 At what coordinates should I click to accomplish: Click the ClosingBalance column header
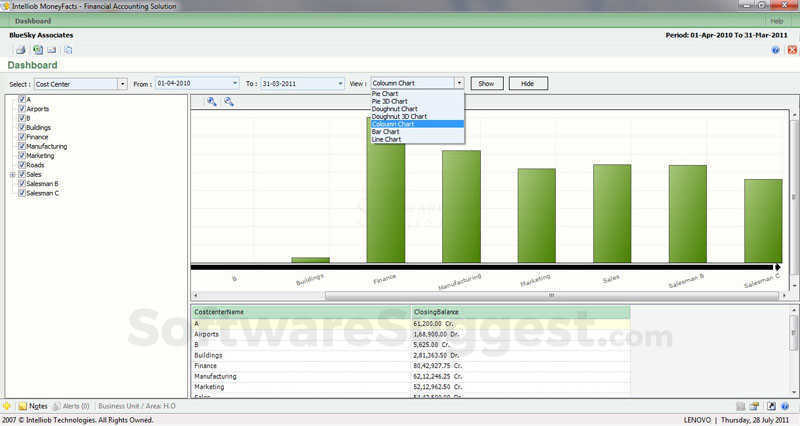(520, 312)
